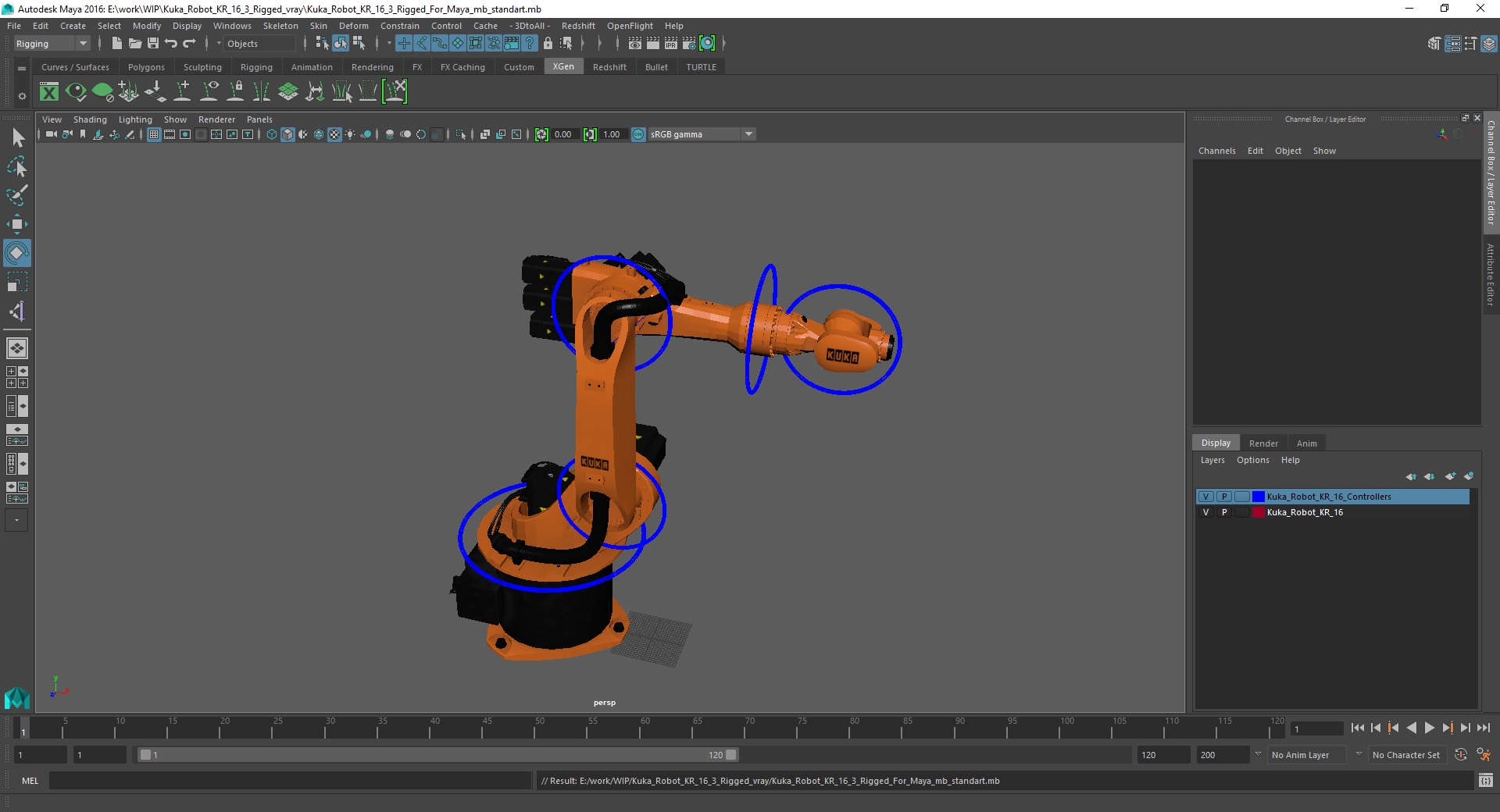Switch to the Render layer tab
The width and height of the screenshot is (1500, 812).
(1263, 443)
